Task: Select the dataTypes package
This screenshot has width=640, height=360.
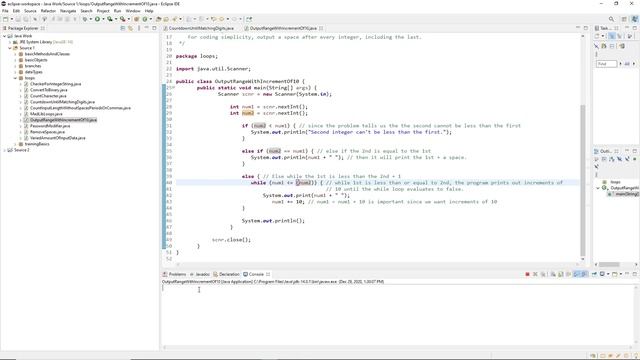Action: [33, 72]
